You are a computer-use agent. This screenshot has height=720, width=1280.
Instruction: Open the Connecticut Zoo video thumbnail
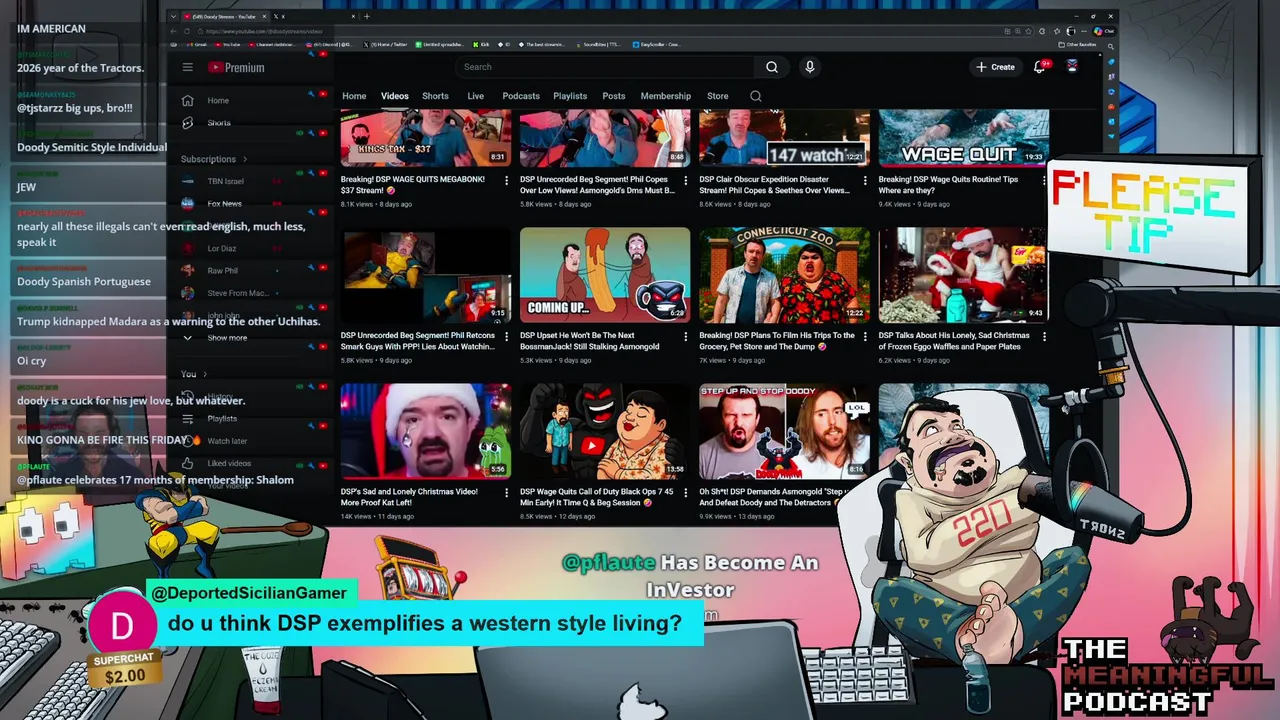point(784,275)
